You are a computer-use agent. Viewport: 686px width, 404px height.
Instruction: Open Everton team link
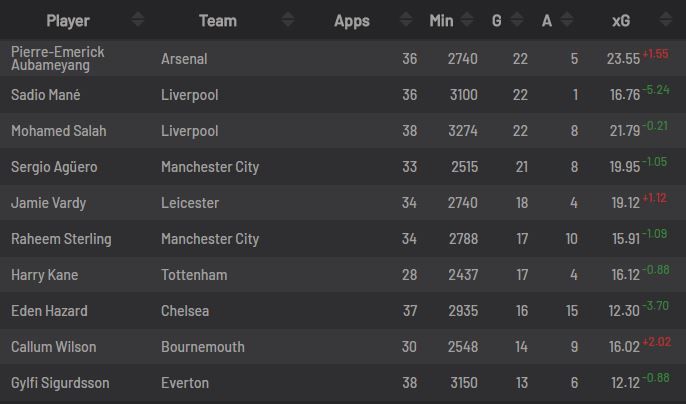[x=185, y=383]
